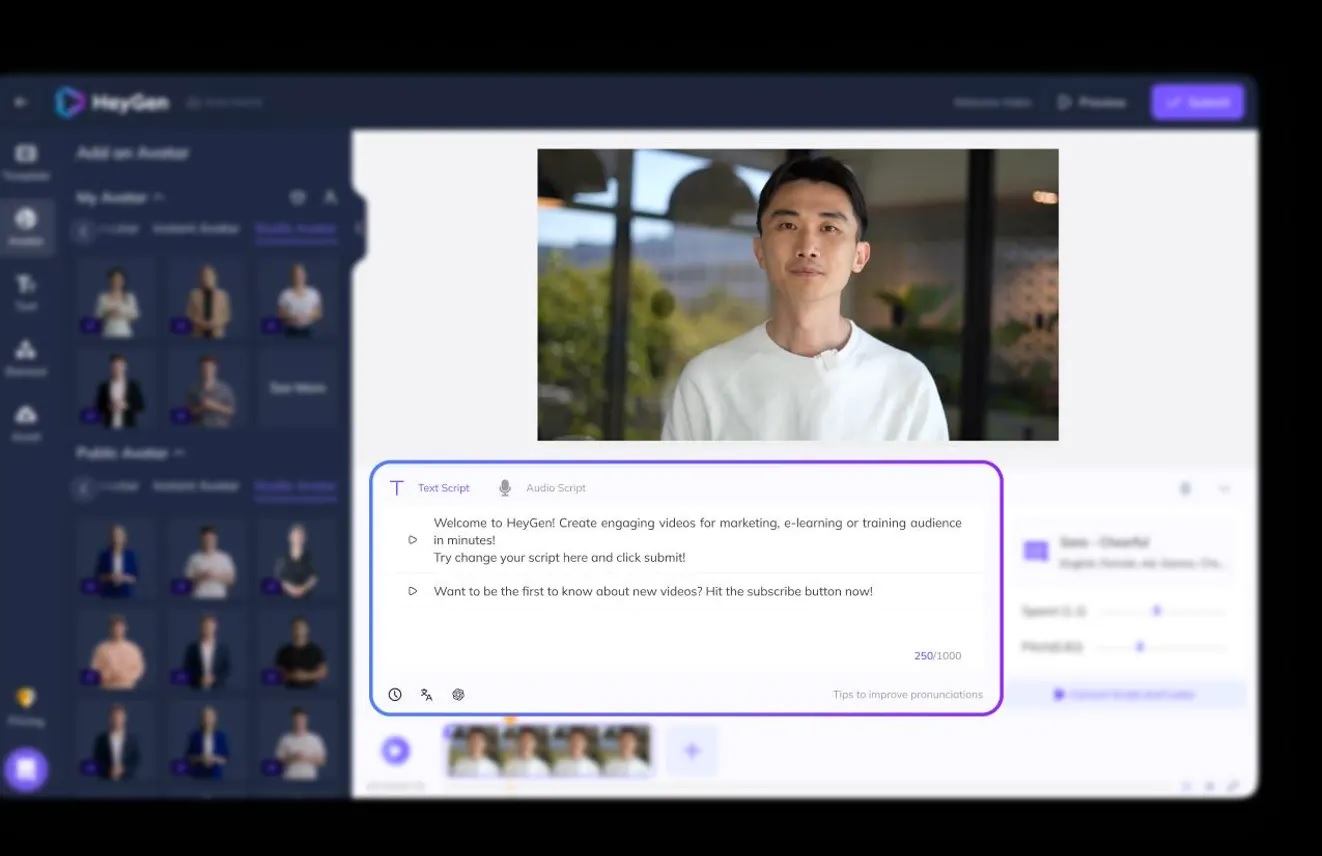Open Tips to improve pronunciations link
This screenshot has width=1322, height=856.
tap(908, 694)
